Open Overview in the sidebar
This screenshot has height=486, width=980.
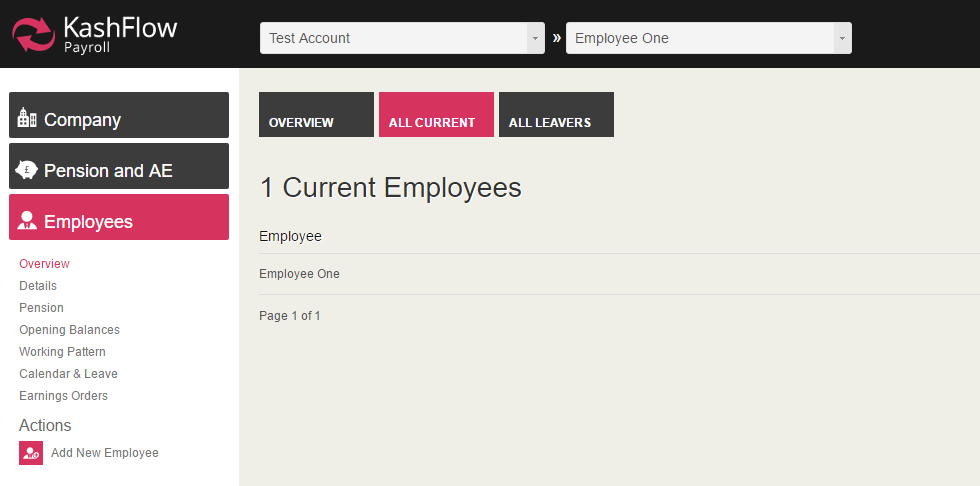(x=44, y=264)
